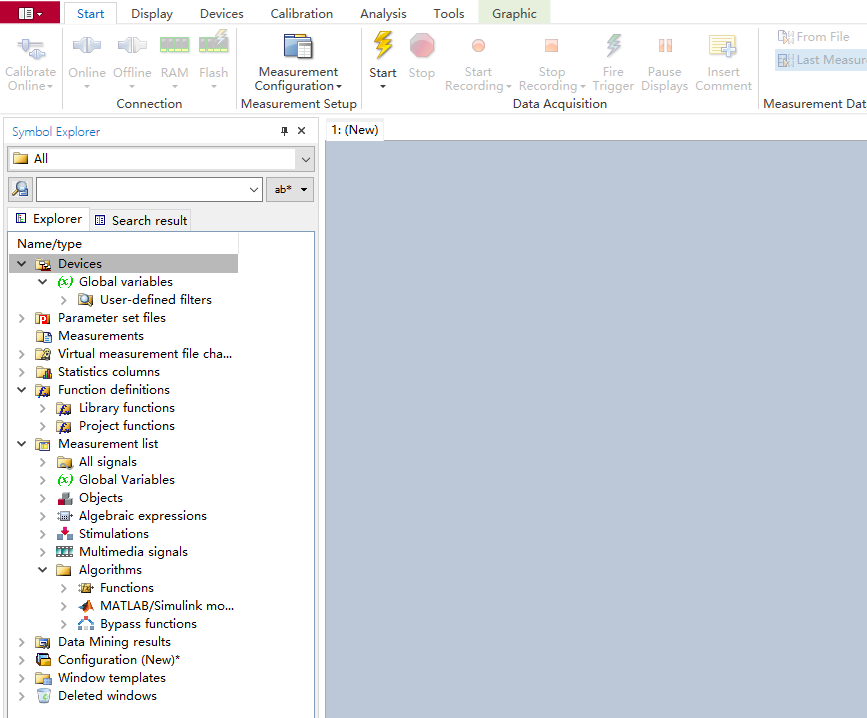Click the RAM memory icon
The height and width of the screenshot is (718, 867).
(175, 45)
